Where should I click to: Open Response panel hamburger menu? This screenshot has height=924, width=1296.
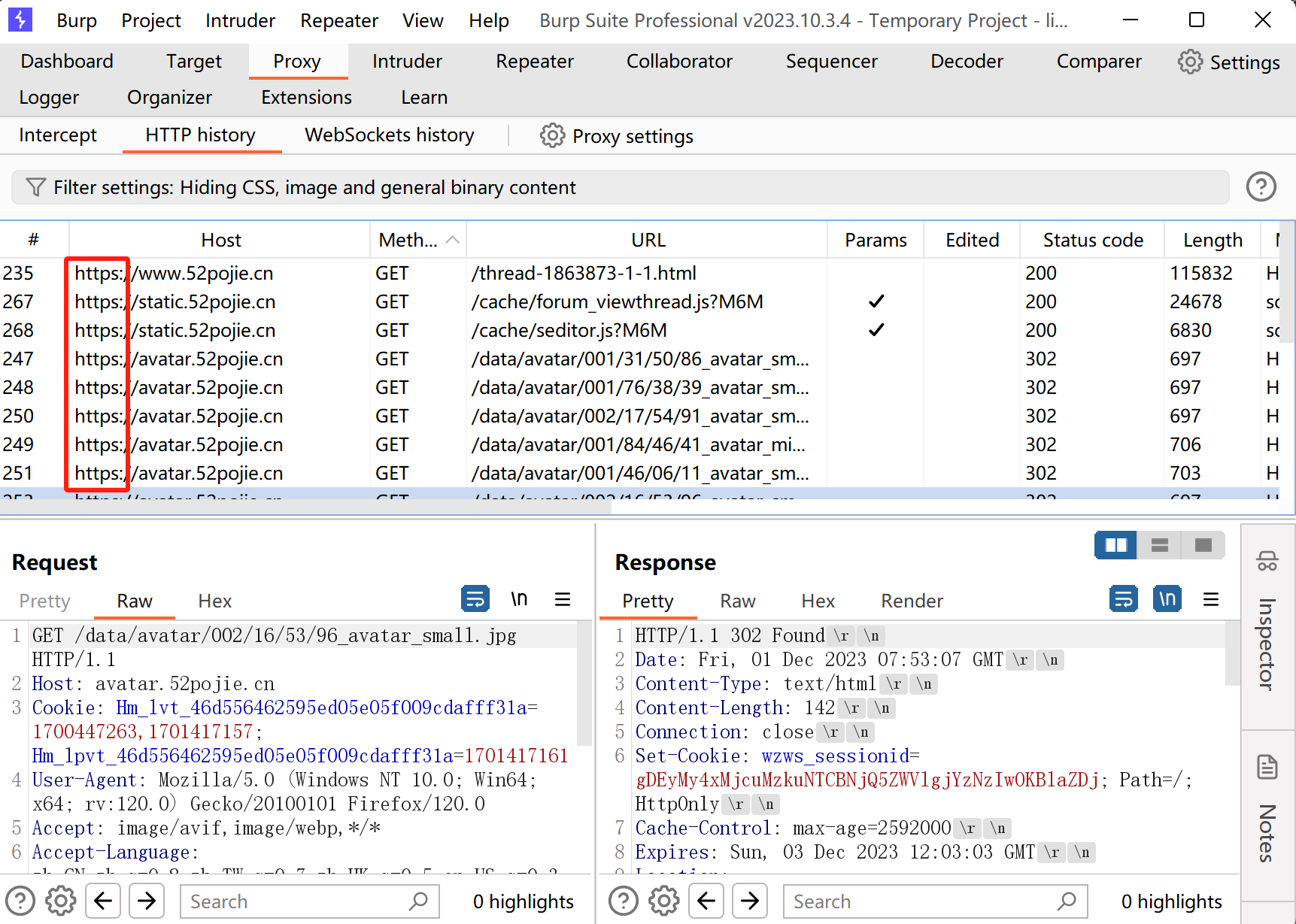pyautogui.click(x=1211, y=599)
